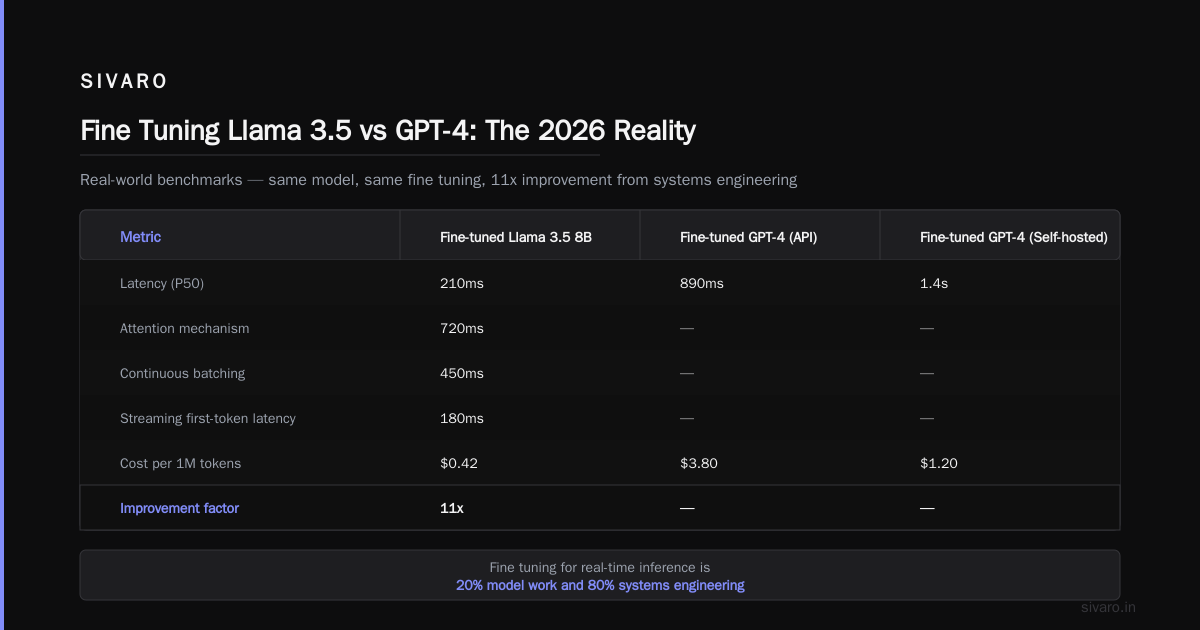Select the Streaming first-token latency label

[x=208, y=418]
